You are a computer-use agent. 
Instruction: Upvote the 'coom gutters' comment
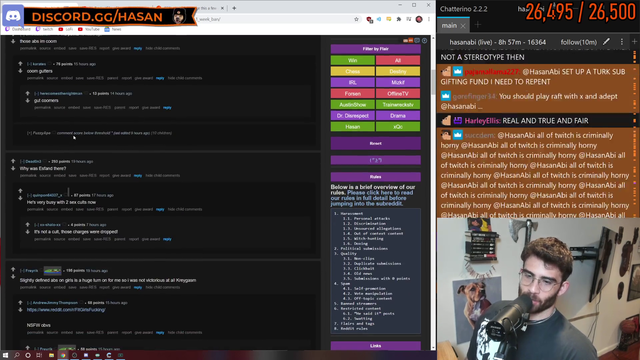[x=20, y=64]
